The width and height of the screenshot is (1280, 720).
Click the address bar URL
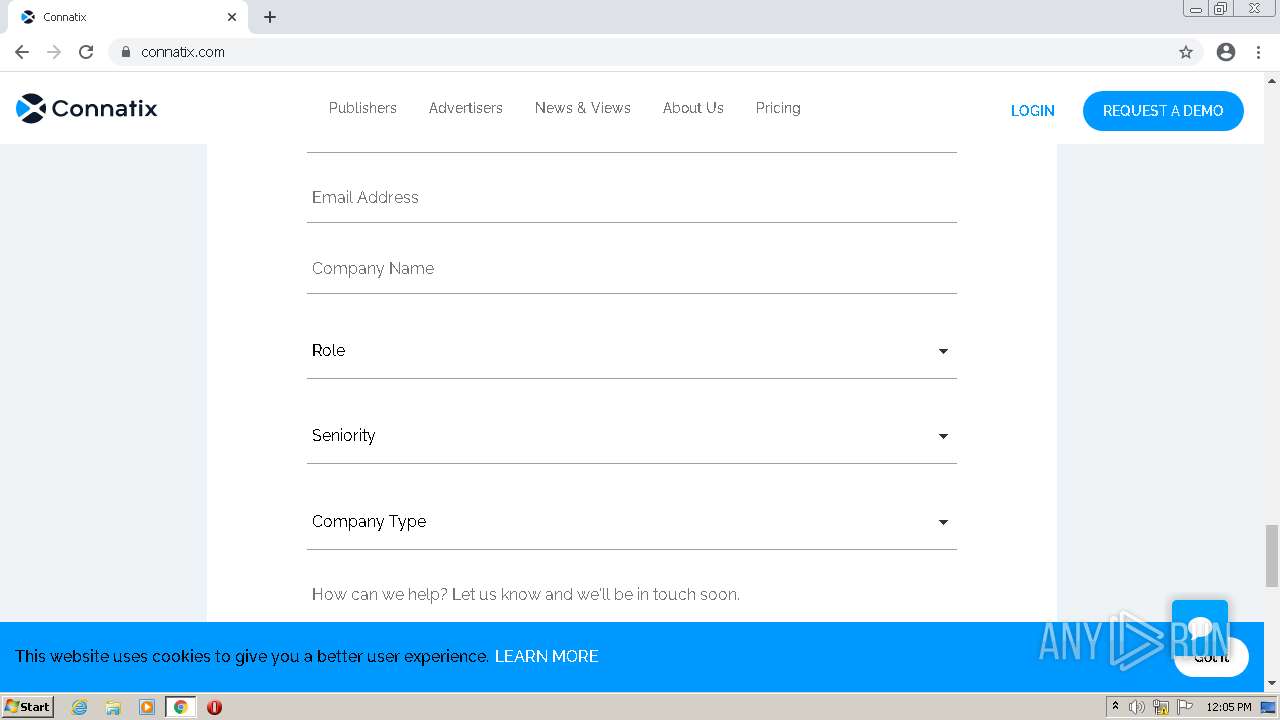(x=183, y=52)
